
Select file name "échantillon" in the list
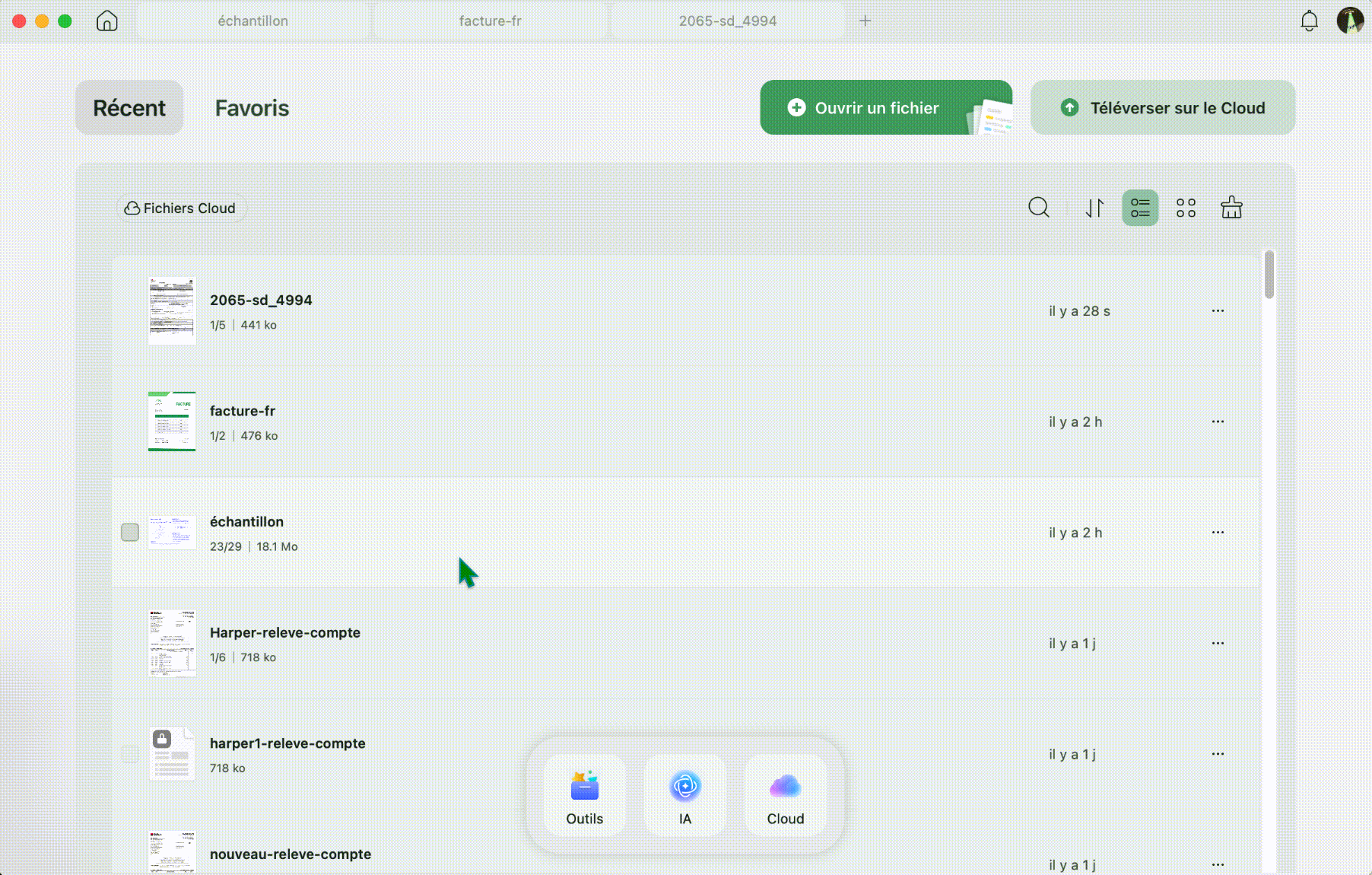tap(246, 521)
